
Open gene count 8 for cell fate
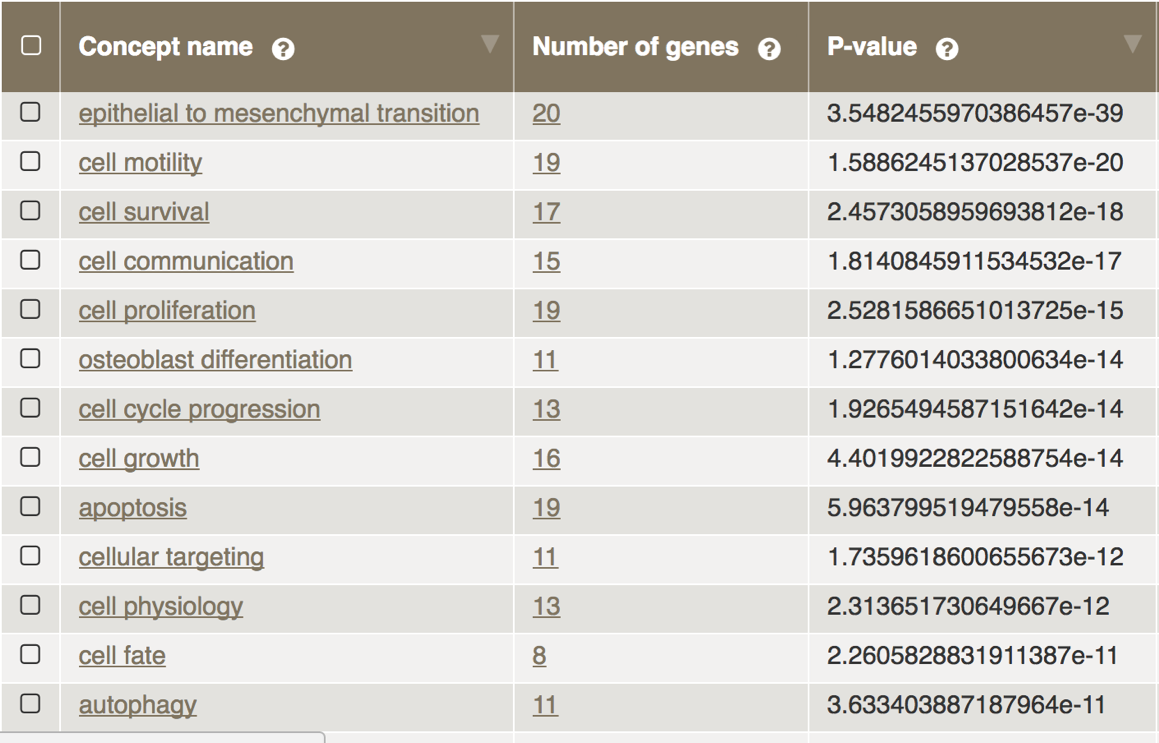(x=539, y=656)
